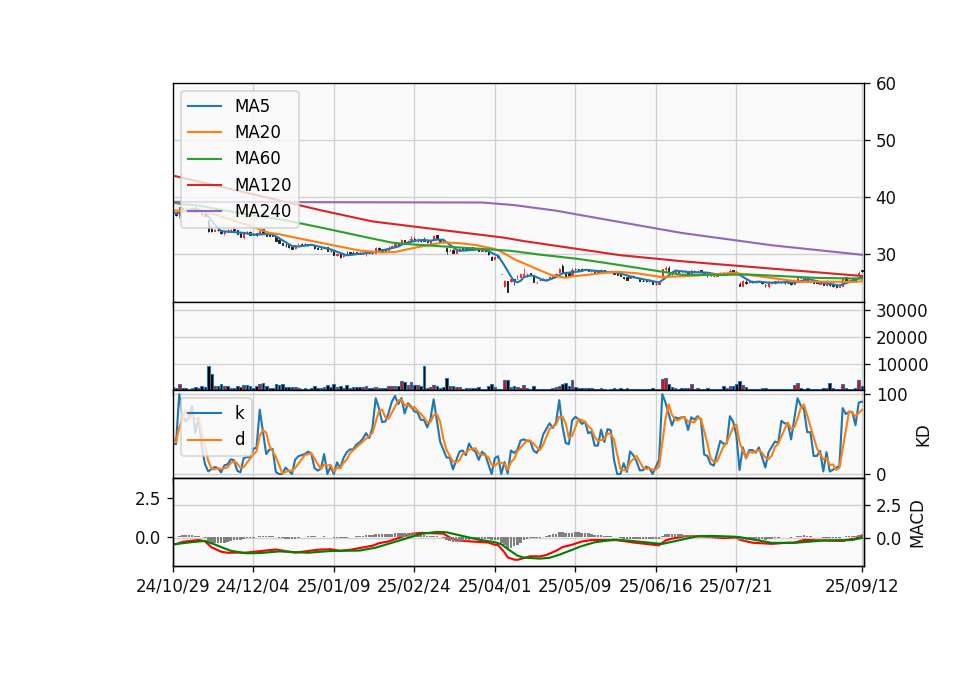
Task: Click the blue MA5 legend line sample
Action: 204,107
